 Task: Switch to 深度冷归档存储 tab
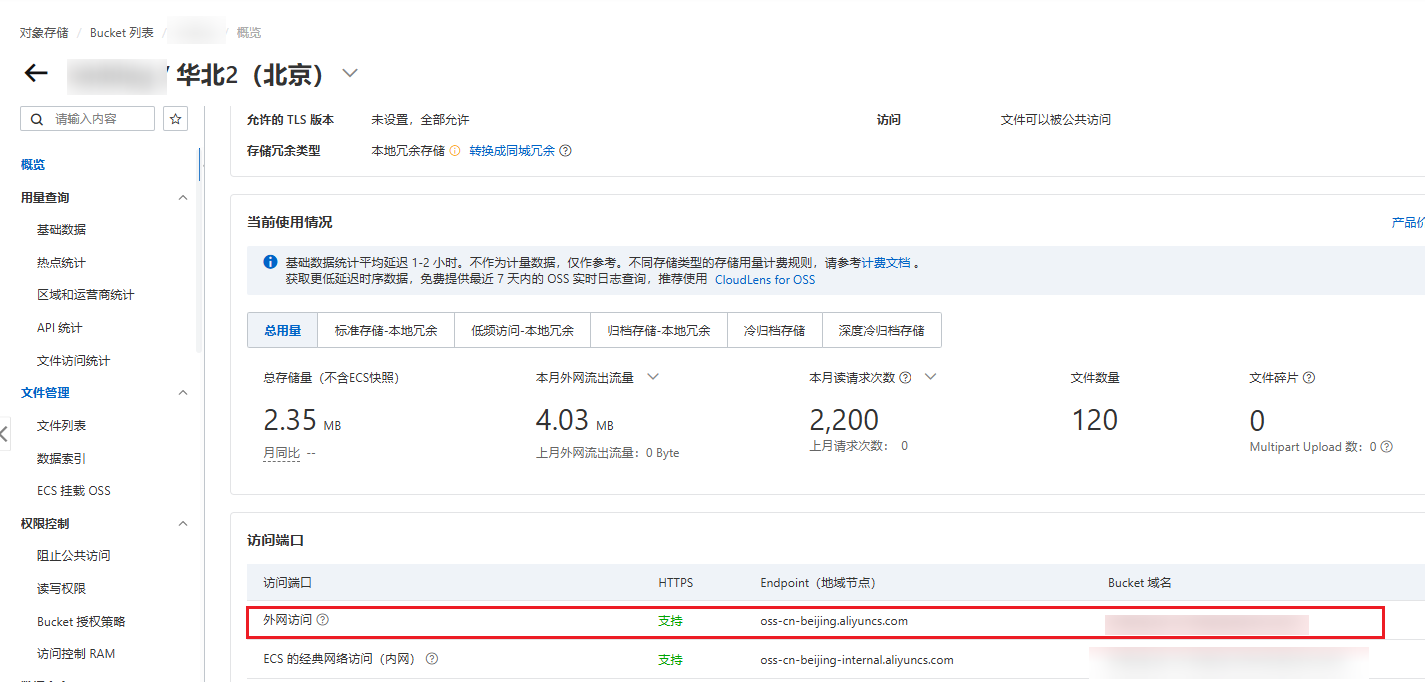tap(882, 330)
